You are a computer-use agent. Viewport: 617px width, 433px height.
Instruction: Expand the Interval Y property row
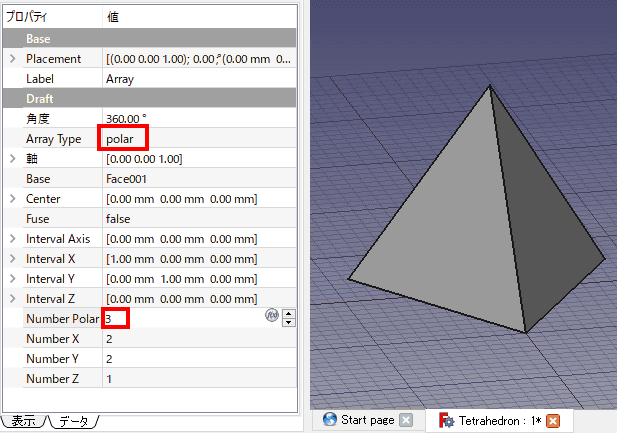point(13,279)
